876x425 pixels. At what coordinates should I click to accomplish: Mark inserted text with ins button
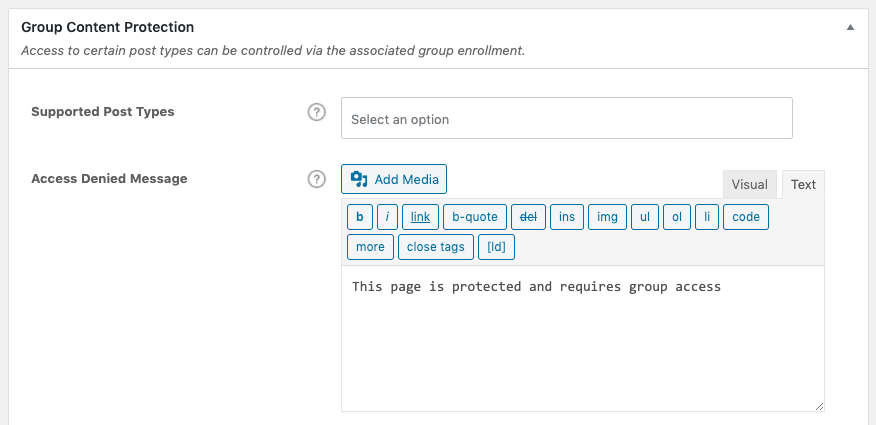566,217
